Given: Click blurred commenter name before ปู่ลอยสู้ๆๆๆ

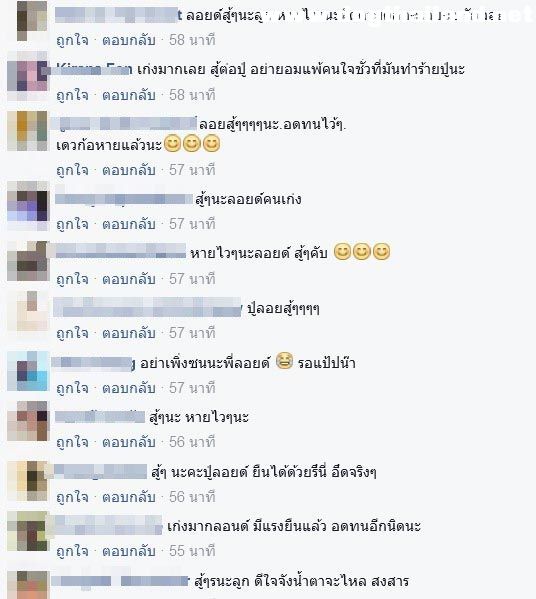Looking at the screenshot, I should tap(148, 308).
